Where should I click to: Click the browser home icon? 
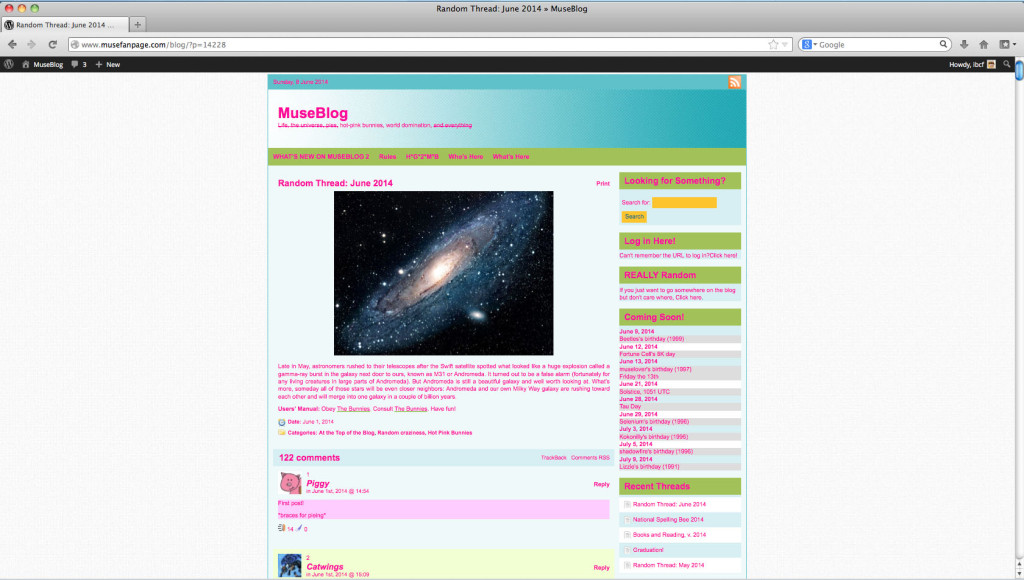984,44
